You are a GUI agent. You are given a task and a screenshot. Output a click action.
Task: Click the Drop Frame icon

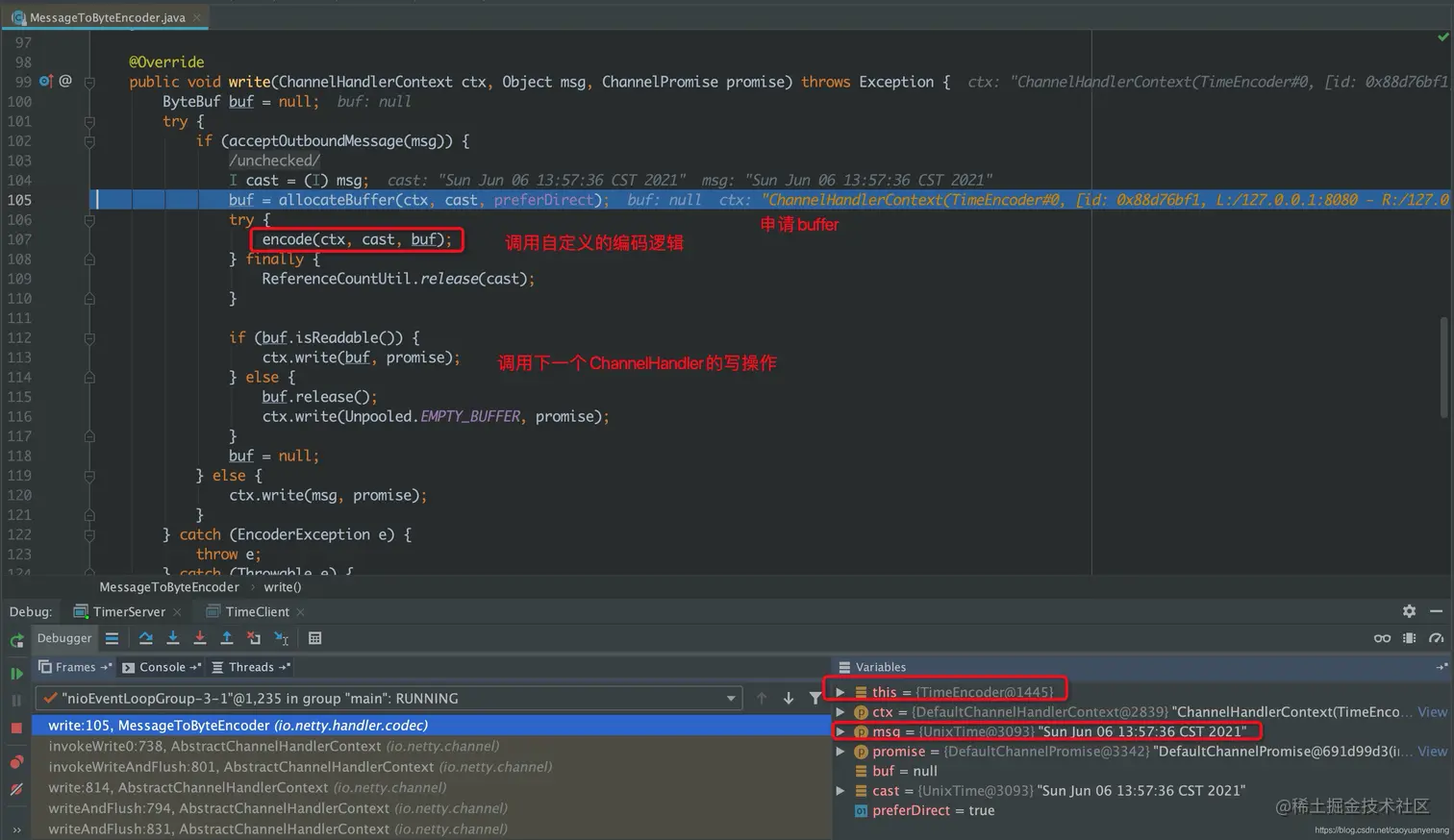254,638
